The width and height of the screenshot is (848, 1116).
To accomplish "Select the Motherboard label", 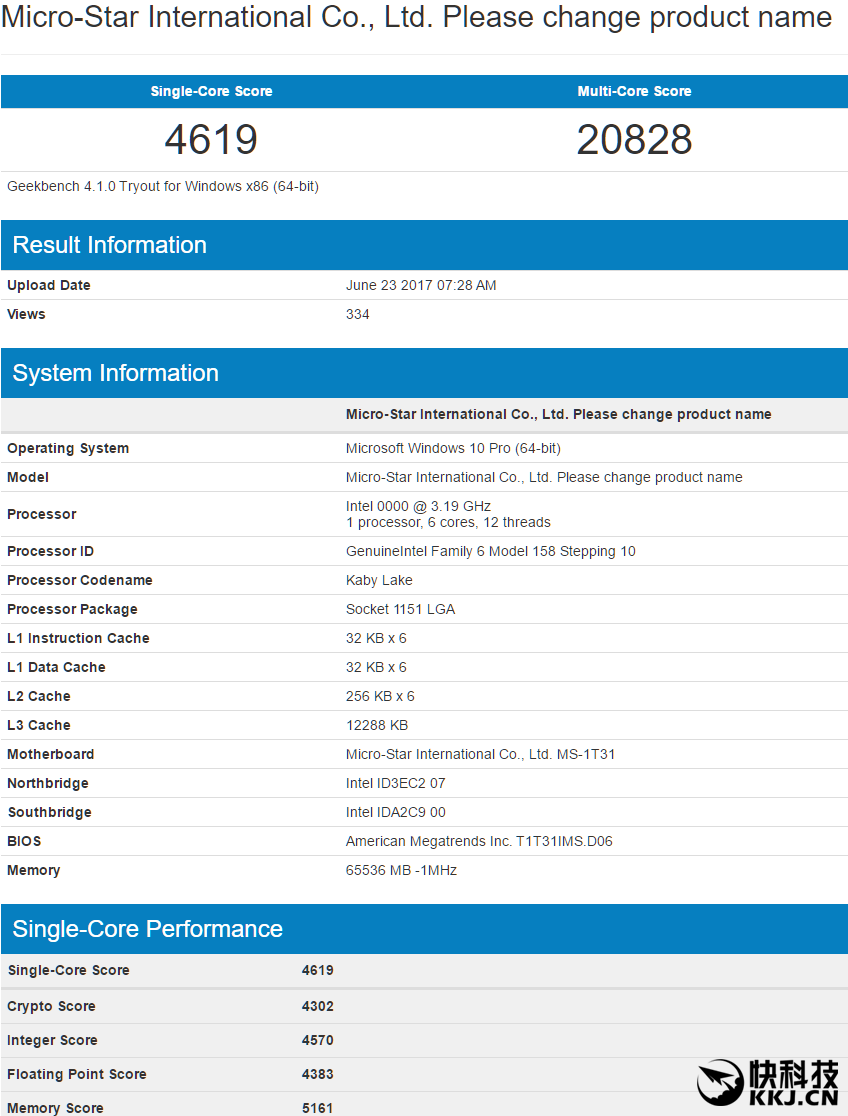I will pos(51,754).
